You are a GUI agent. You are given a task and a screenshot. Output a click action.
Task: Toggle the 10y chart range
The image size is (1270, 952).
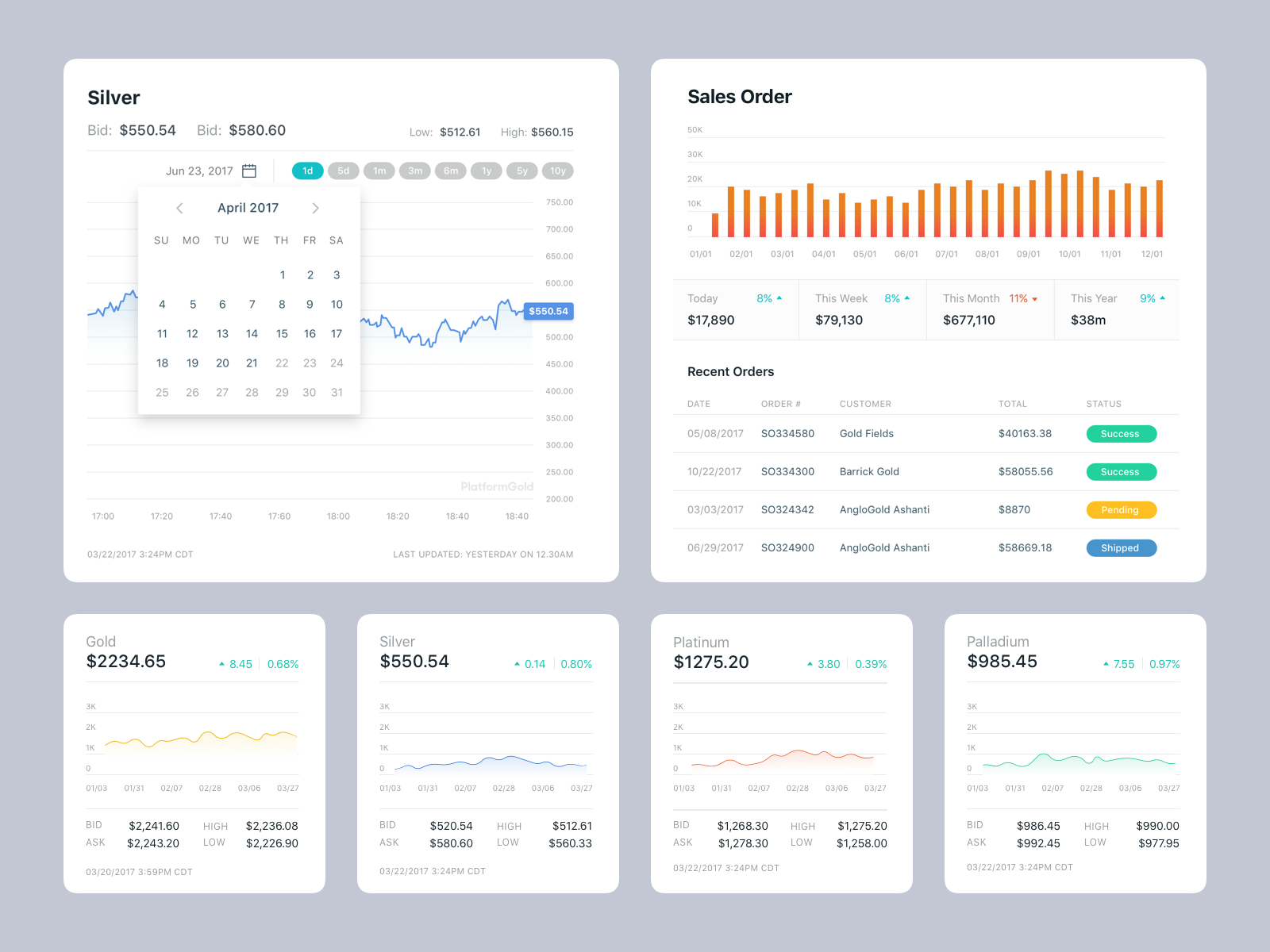pyautogui.click(x=558, y=171)
